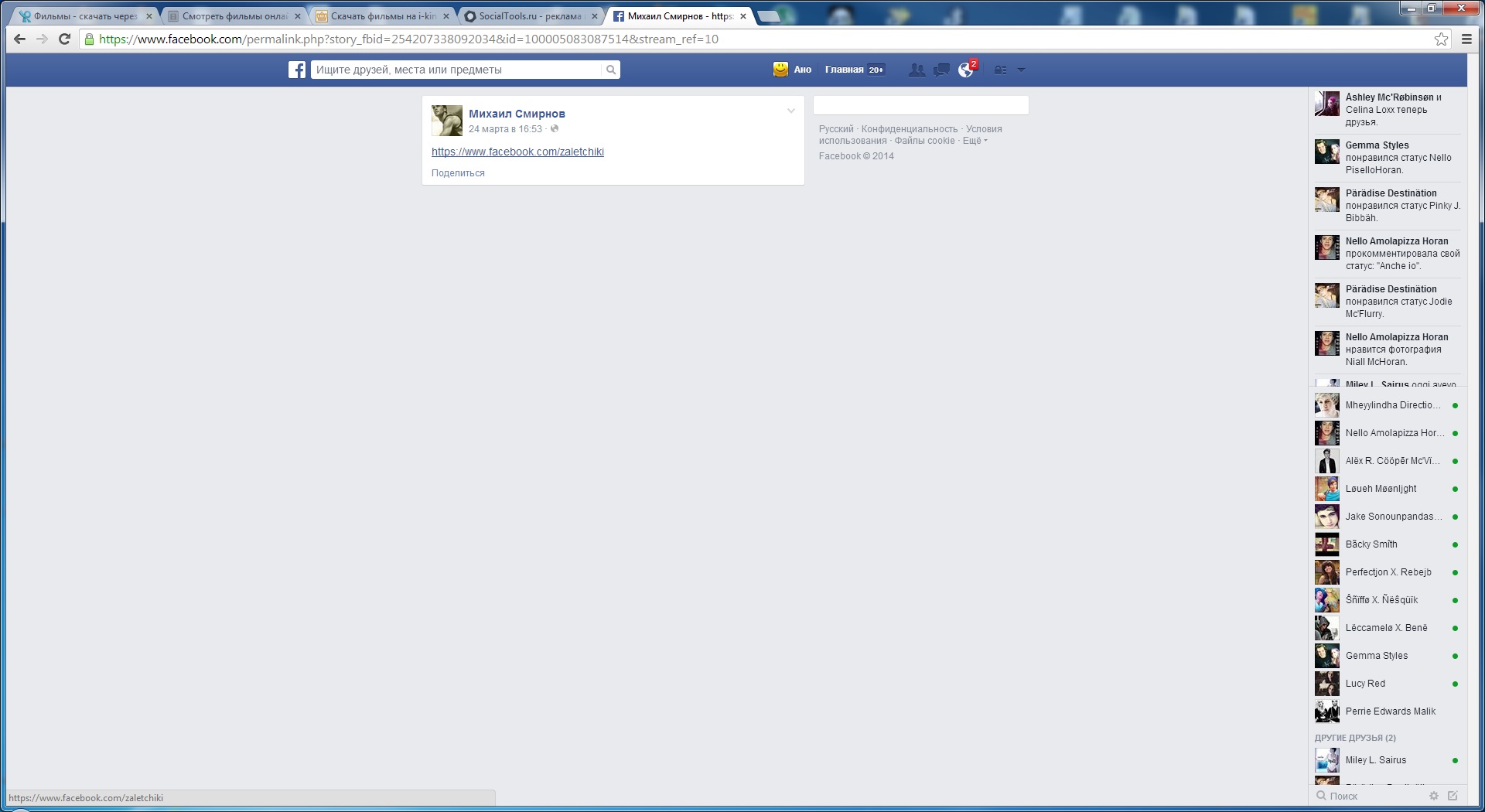Open the ticker story about Ashley Mc'Røbinsøn
The image size is (1485, 812).
tap(1388, 110)
